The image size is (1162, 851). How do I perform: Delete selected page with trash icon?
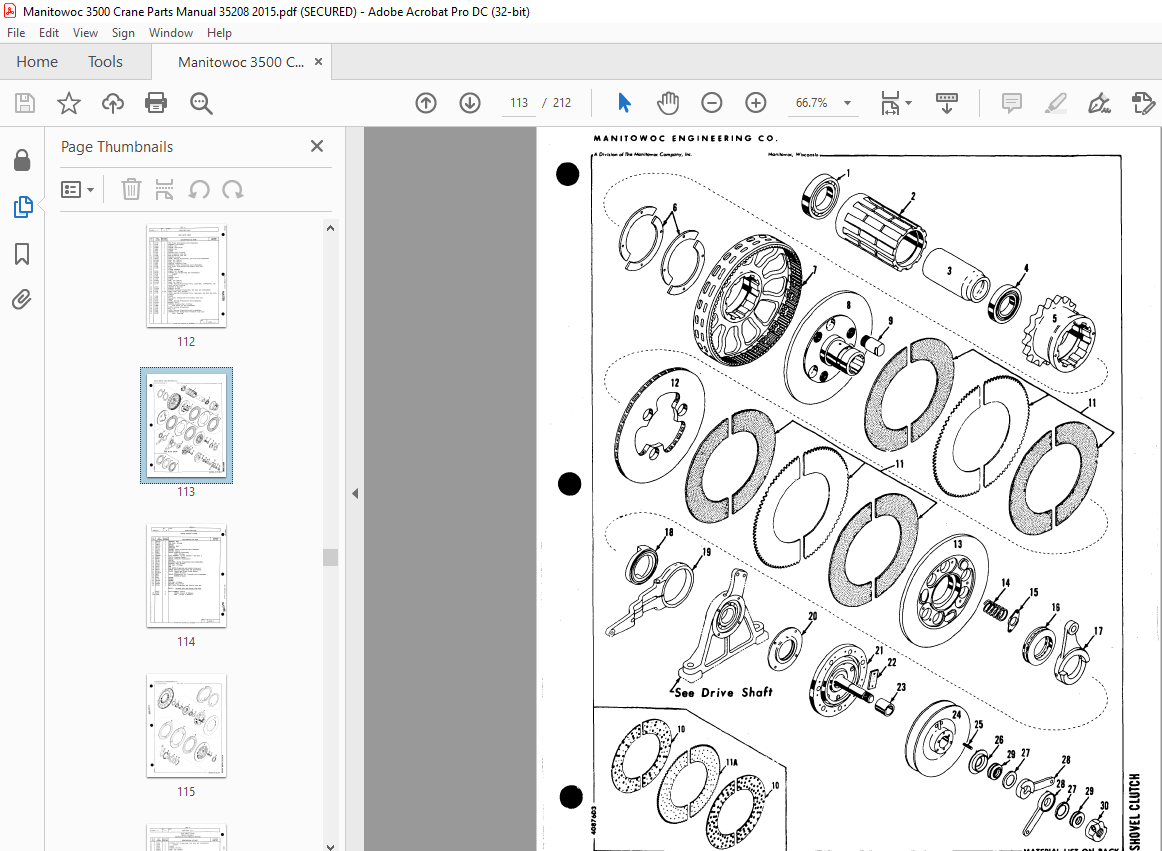(131, 189)
